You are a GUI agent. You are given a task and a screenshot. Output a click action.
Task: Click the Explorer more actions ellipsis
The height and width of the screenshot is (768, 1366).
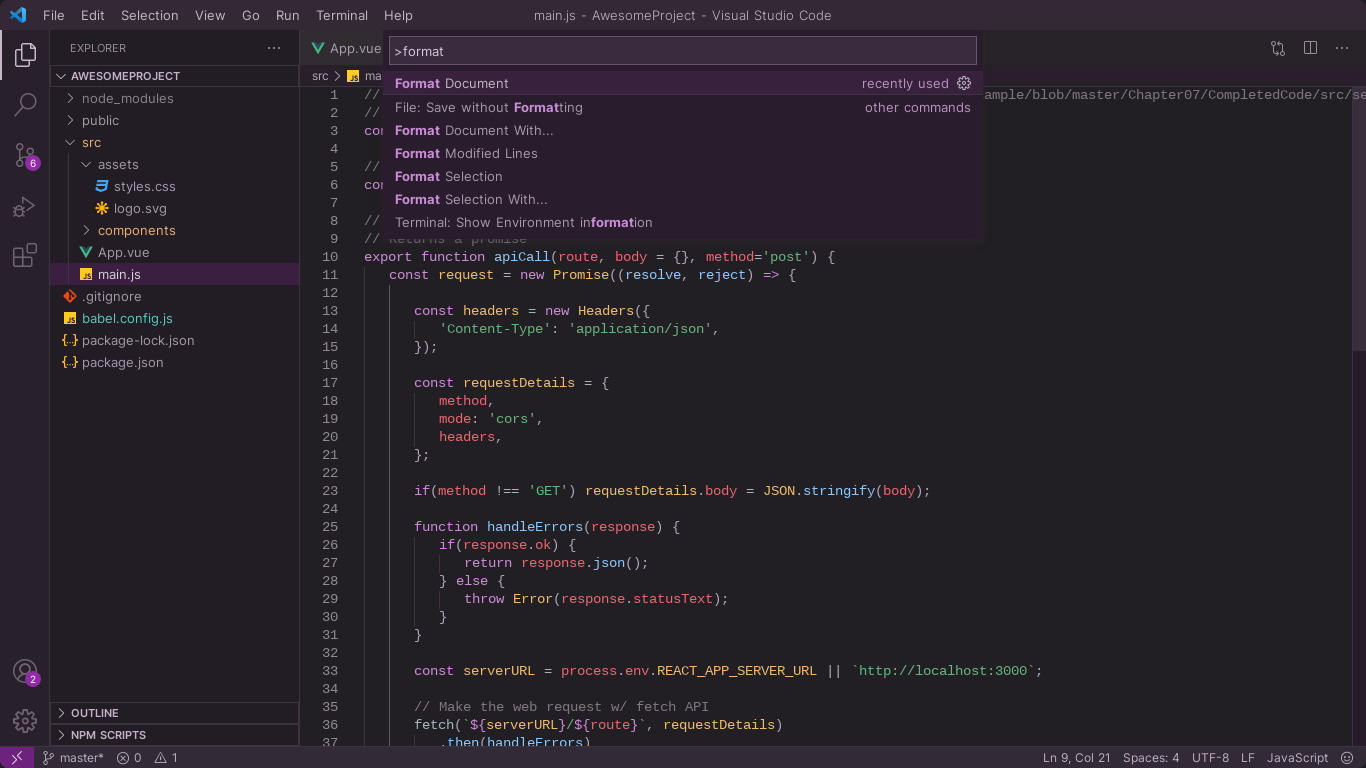click(274, 48)
